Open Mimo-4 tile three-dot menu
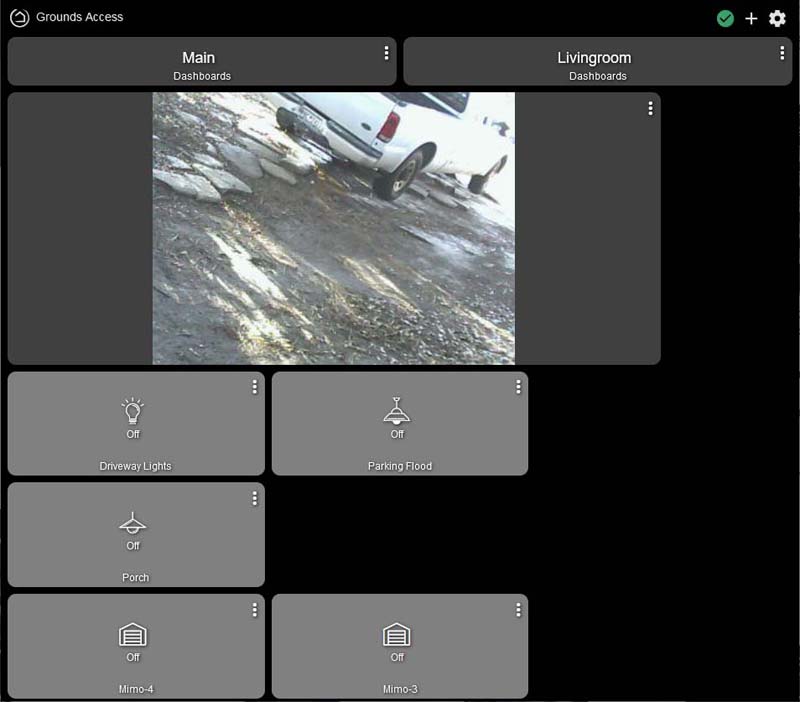 (254, 610)
